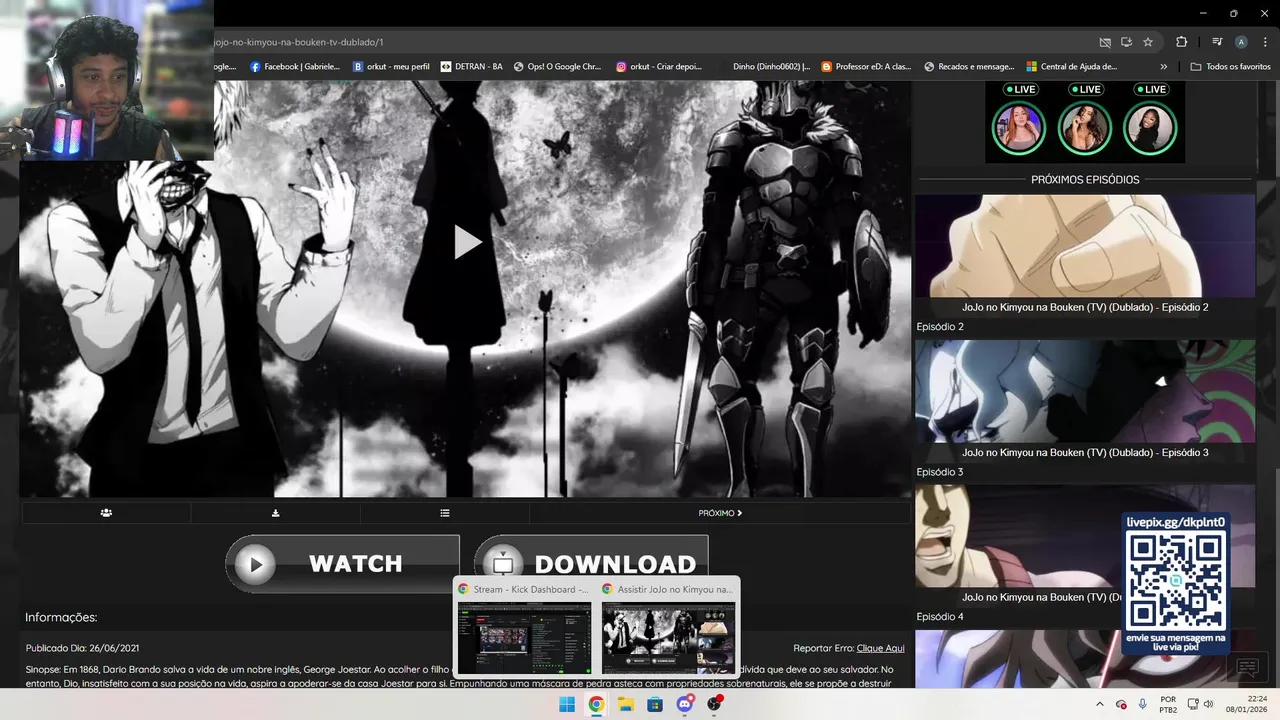Open the Chrome profile avatar 'A'
Viewport: 1280px width, 720px height.
[x=1241, y=42]
